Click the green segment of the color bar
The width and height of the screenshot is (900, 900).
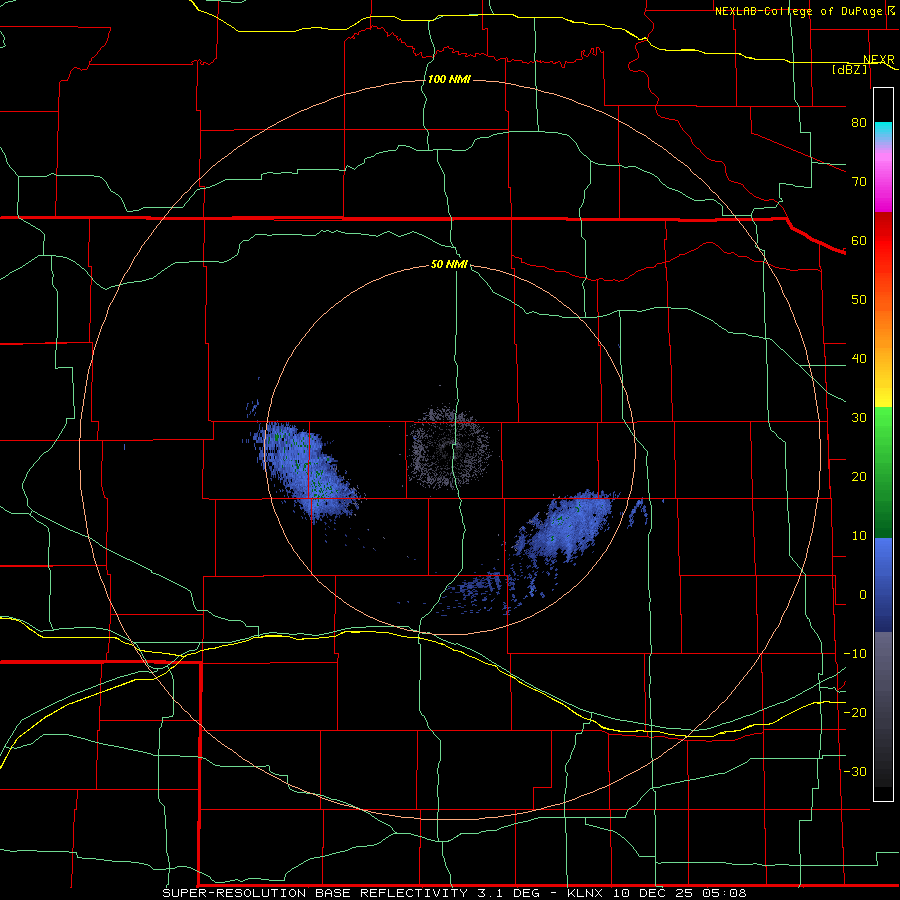pyautogui.click(x=883, y=472)
